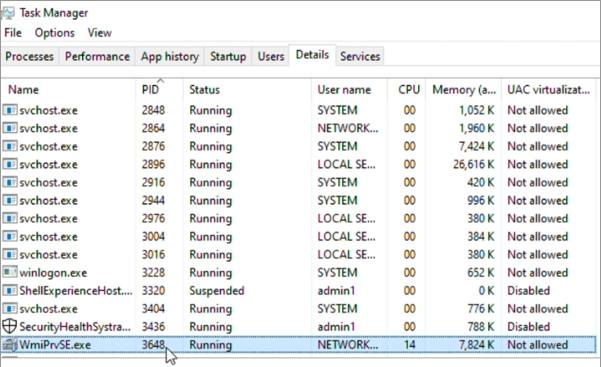Select the winlogon.exe process name
The height and width of the screenshot is (367, 601).
point(53,273)
